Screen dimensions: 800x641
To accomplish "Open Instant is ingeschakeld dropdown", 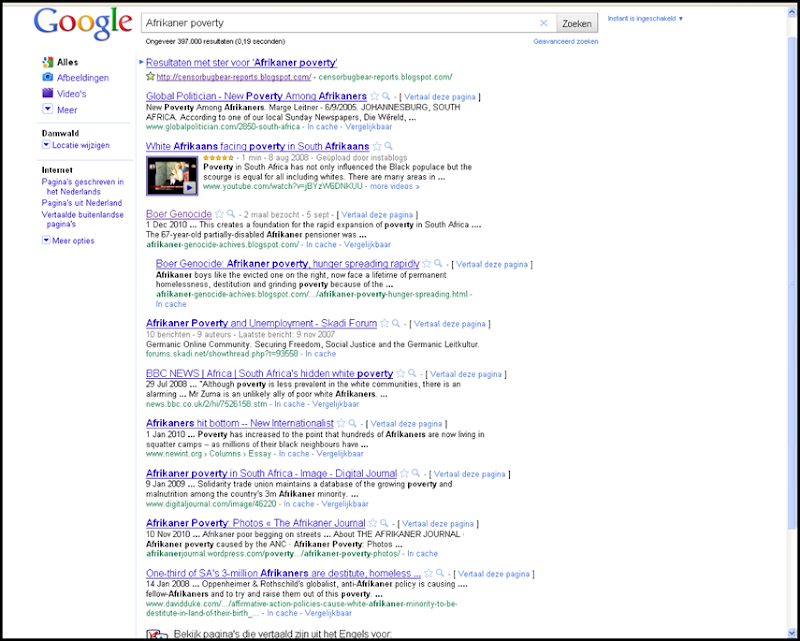I will 645,18.
